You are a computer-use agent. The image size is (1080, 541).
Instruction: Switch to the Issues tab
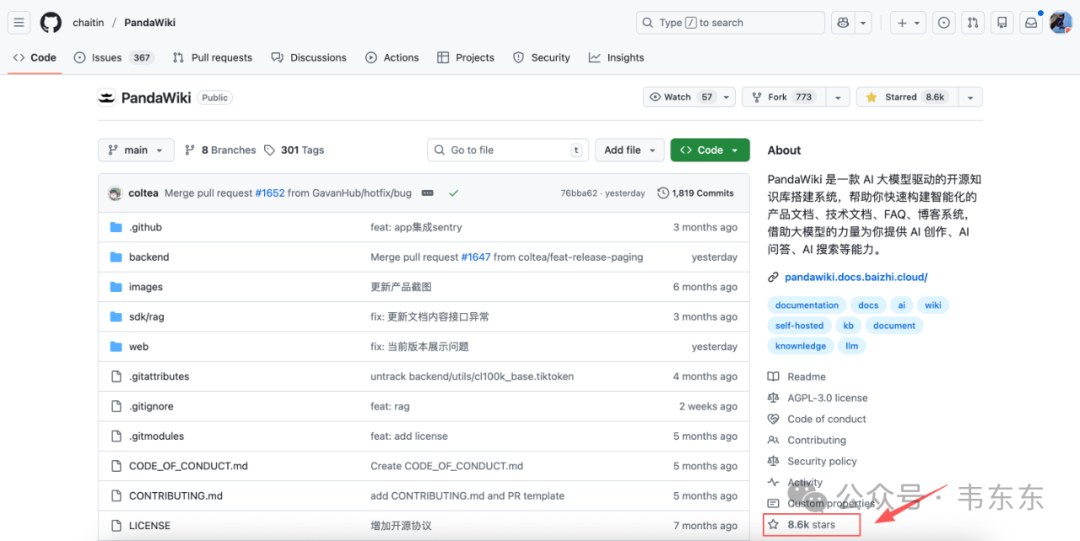(x=106, y=58)
